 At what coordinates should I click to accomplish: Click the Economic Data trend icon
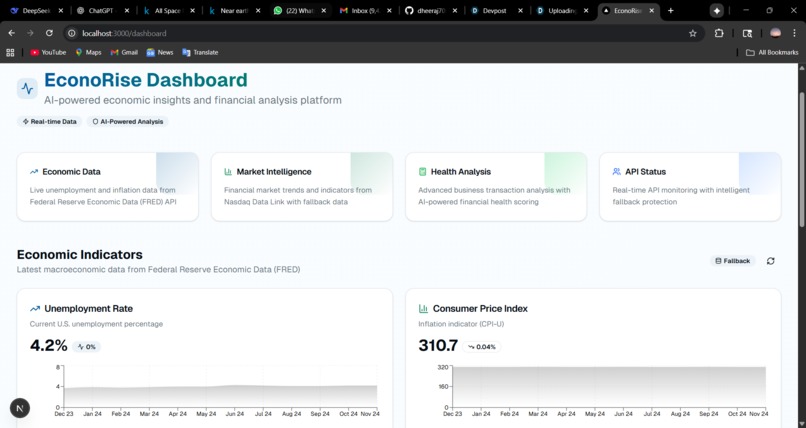click(34, 172)
